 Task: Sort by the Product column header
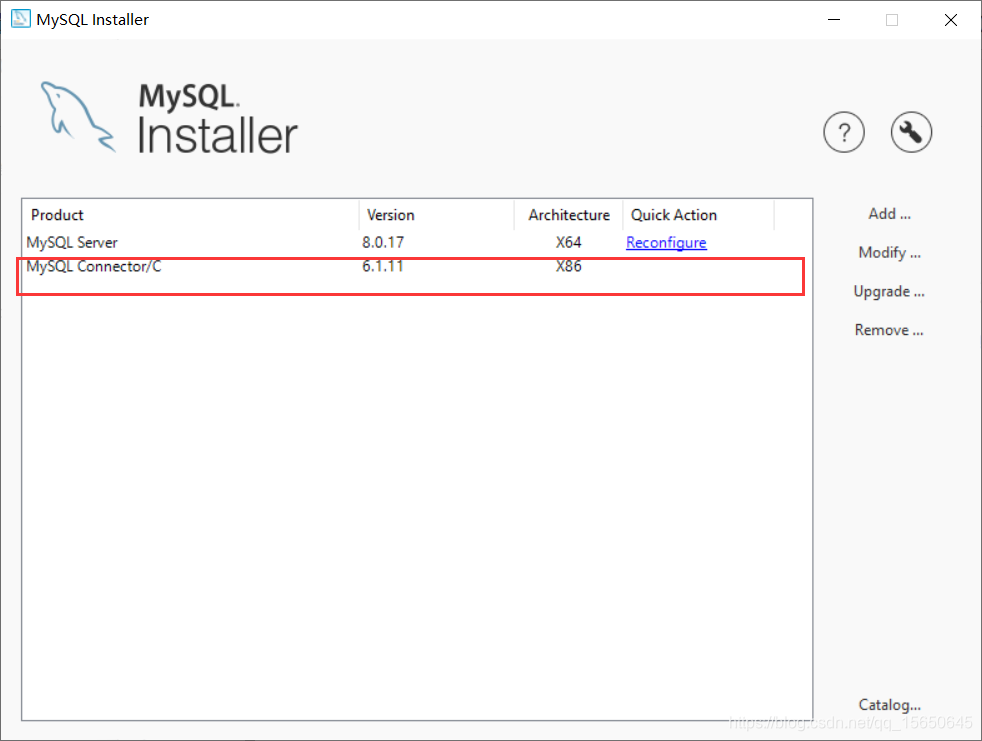(x=190, y=215)
